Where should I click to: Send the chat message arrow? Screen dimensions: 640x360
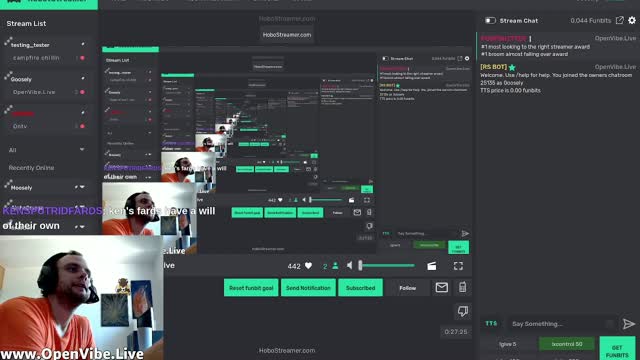629,324
